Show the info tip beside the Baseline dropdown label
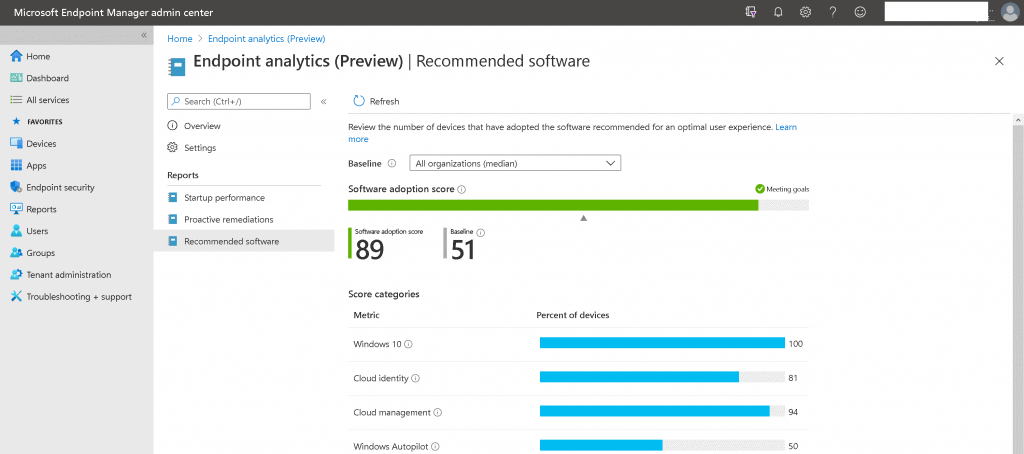The image size is (1024, 454). (x=392, y=163)
